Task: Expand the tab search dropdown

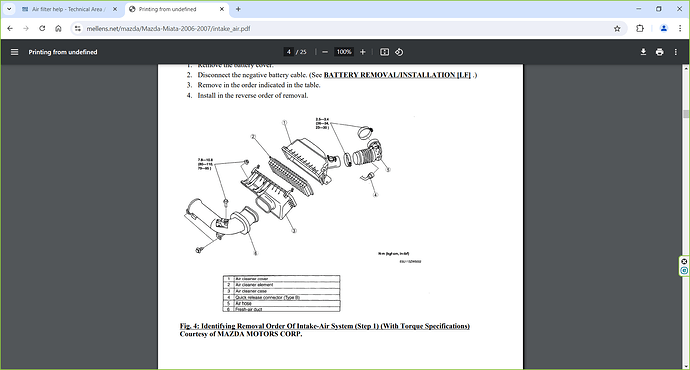Action: point(9,9)
